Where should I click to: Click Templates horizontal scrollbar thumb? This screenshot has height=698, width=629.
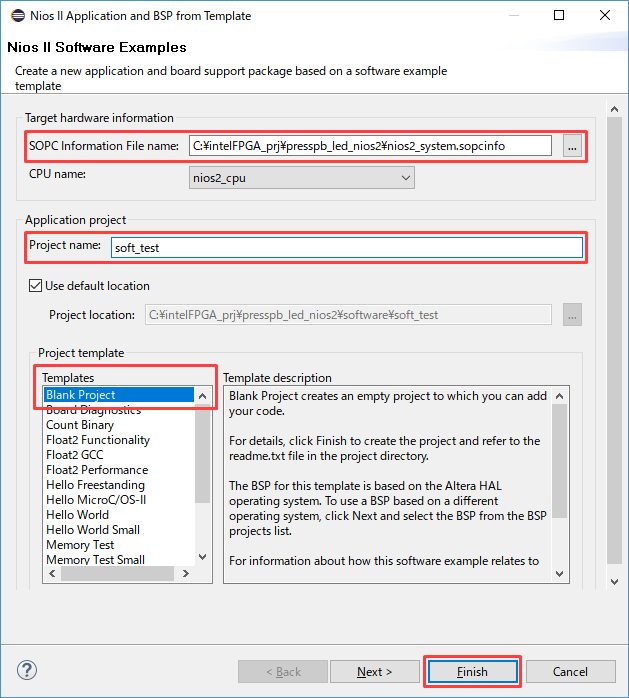coord(117,573)
